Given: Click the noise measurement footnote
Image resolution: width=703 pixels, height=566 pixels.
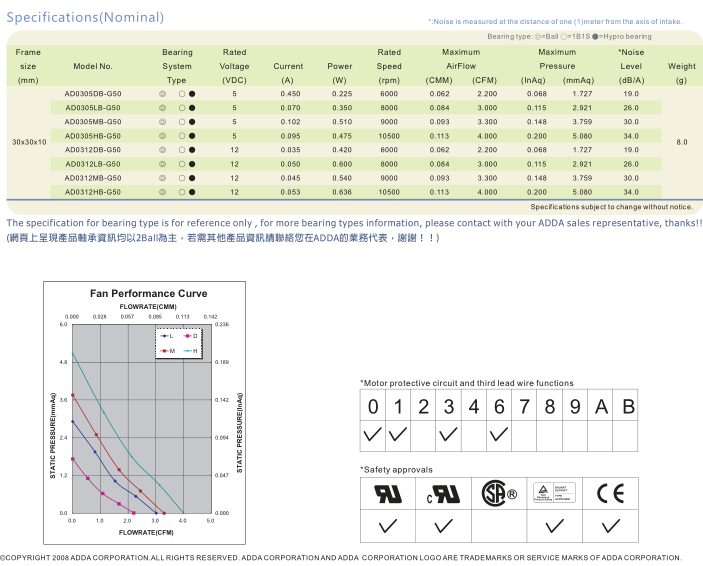Looking at the screenshot, I should click(555, 22).
